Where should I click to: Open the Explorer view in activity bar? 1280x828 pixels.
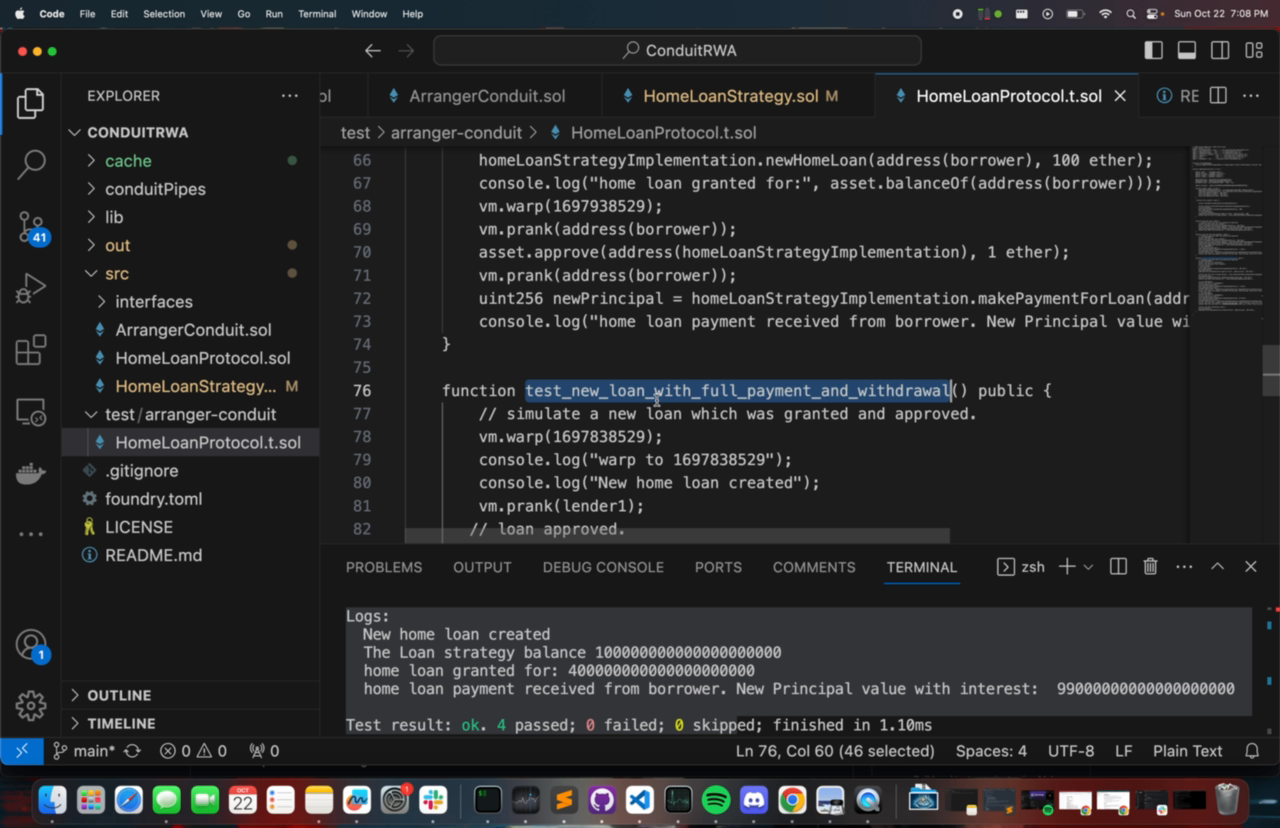(31, 103)
